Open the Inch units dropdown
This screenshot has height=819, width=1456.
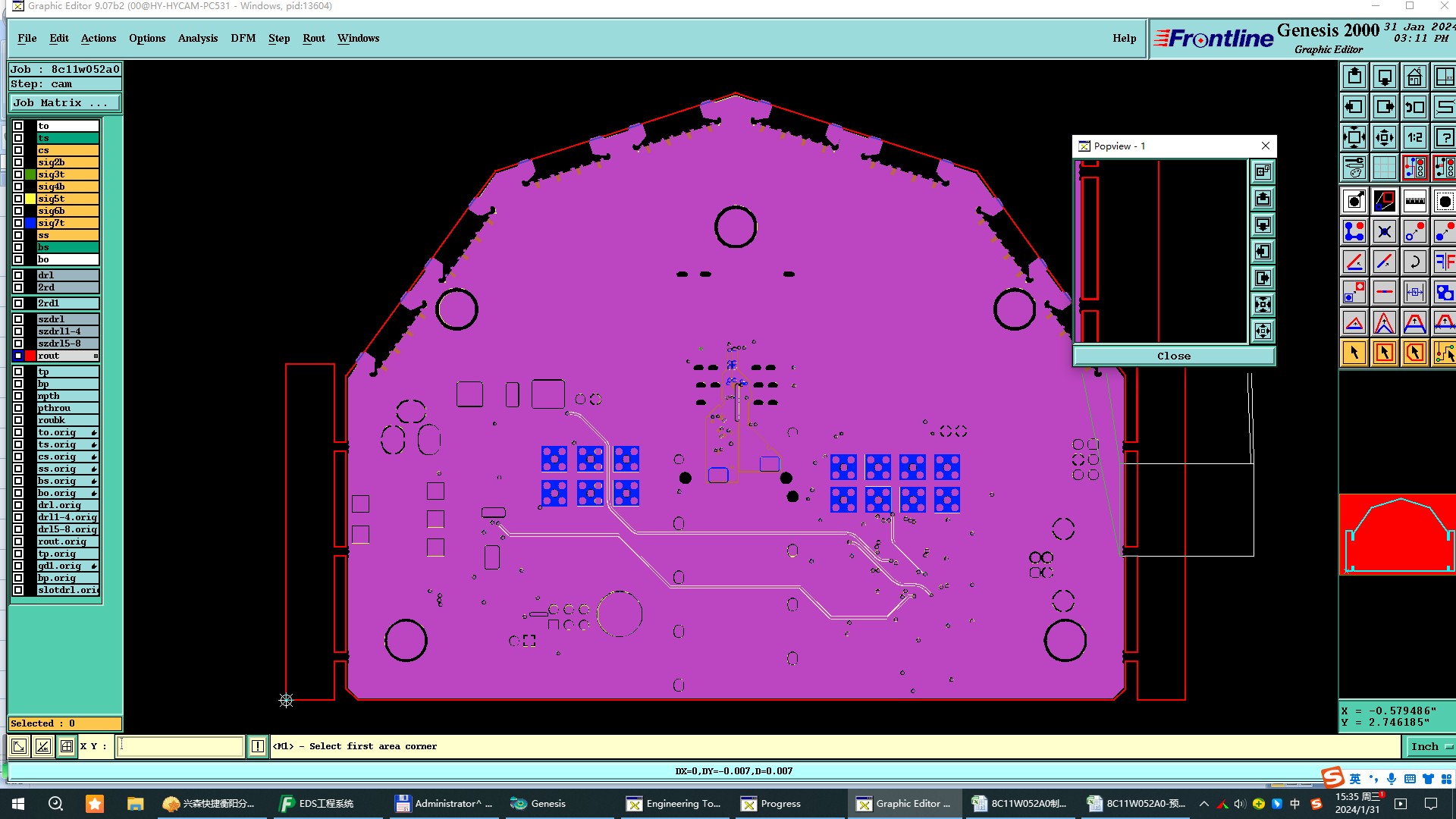point(1430,746)
